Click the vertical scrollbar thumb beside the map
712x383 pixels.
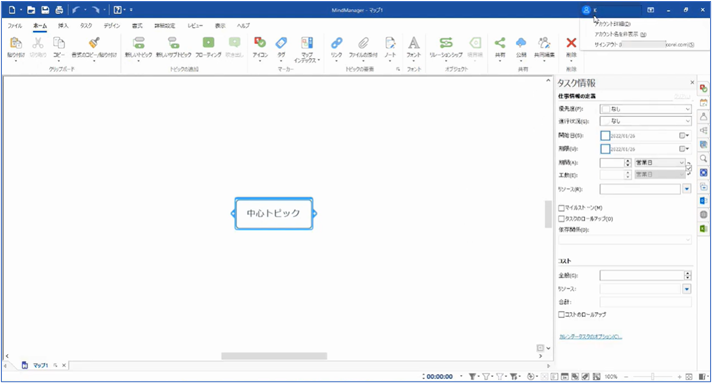click(548, 214)
